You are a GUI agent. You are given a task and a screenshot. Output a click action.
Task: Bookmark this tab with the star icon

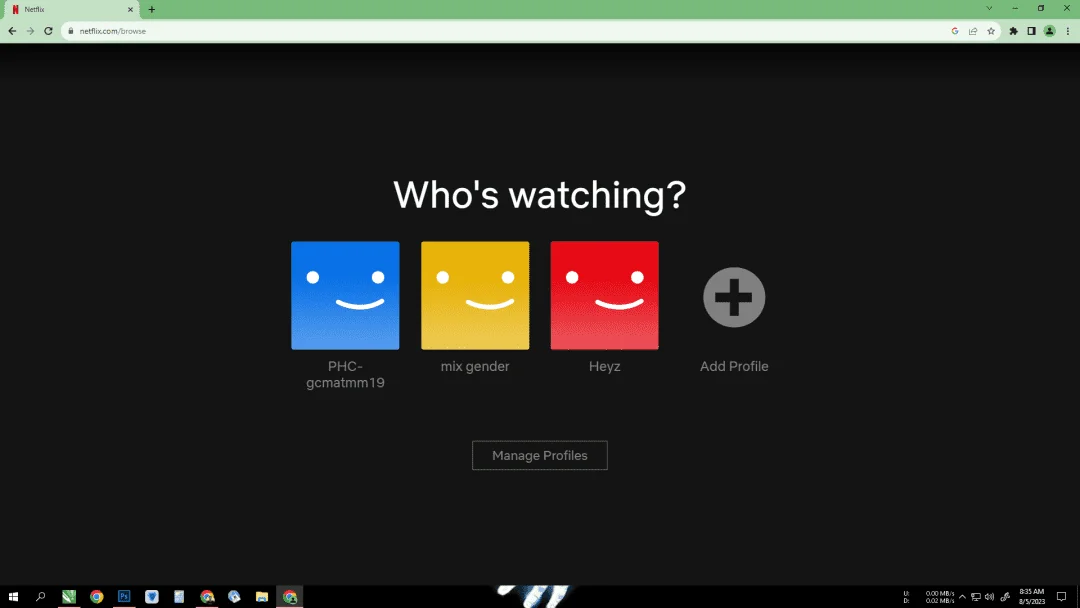click(x=991, y=31)
